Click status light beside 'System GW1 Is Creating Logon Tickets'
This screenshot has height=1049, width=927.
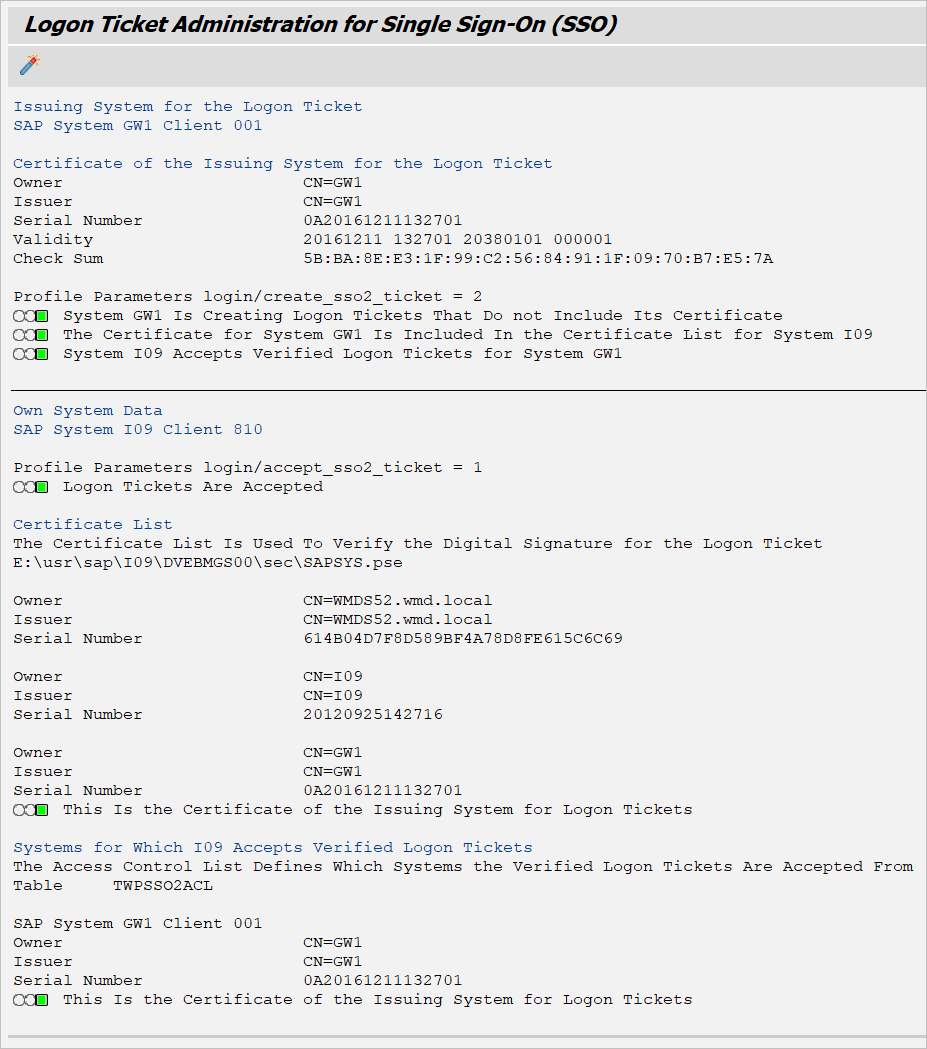point(31,316)
